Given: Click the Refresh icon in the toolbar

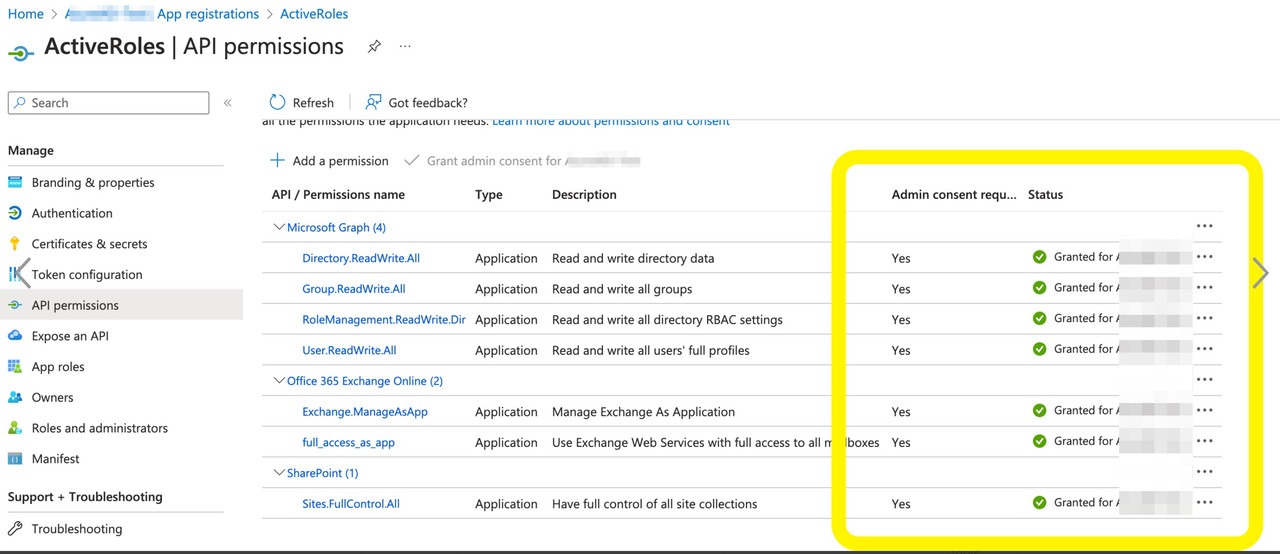Looking at the screenshot, I should [277, 102].
